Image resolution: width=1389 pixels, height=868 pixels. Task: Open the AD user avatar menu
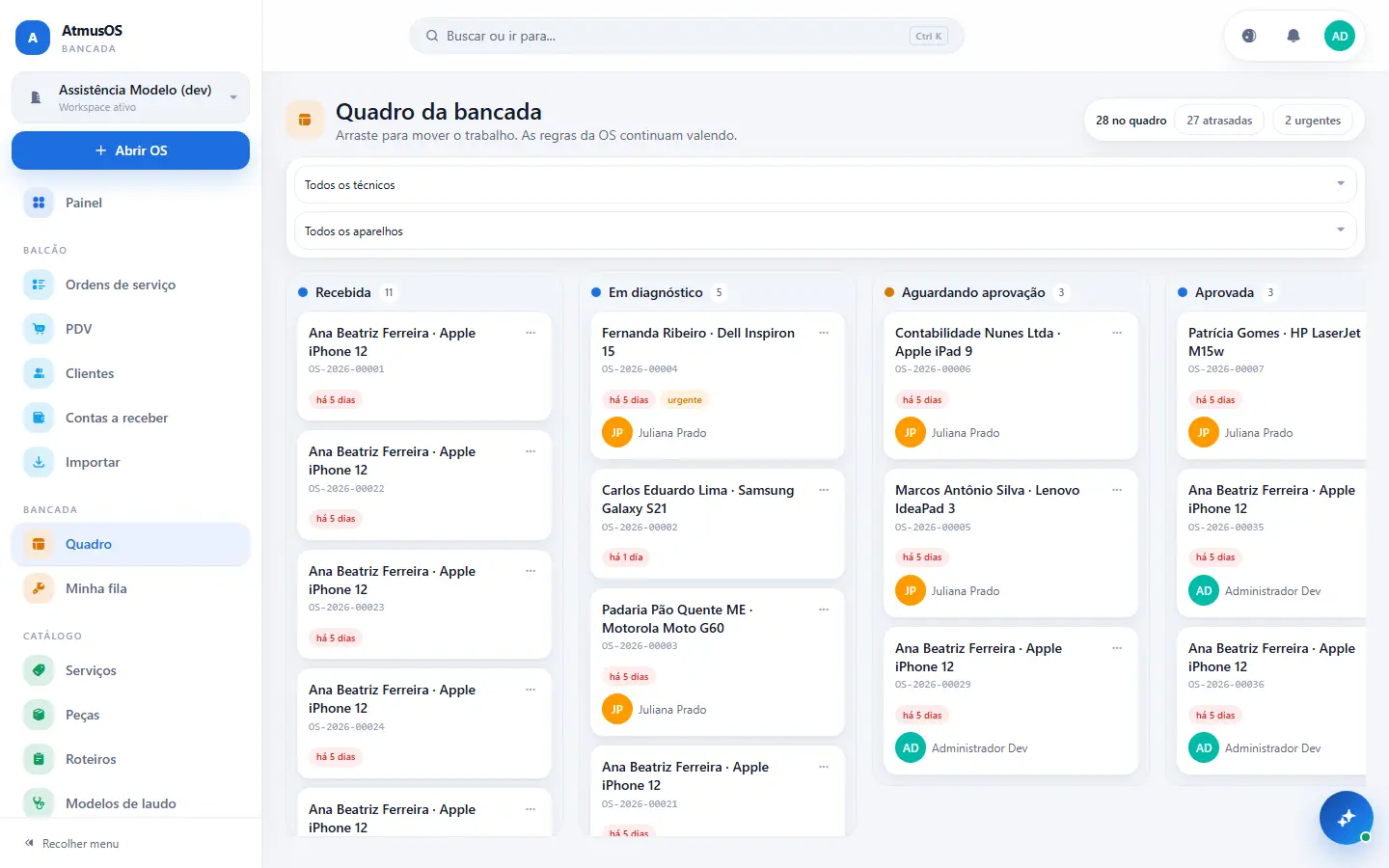click(1340, 36)
